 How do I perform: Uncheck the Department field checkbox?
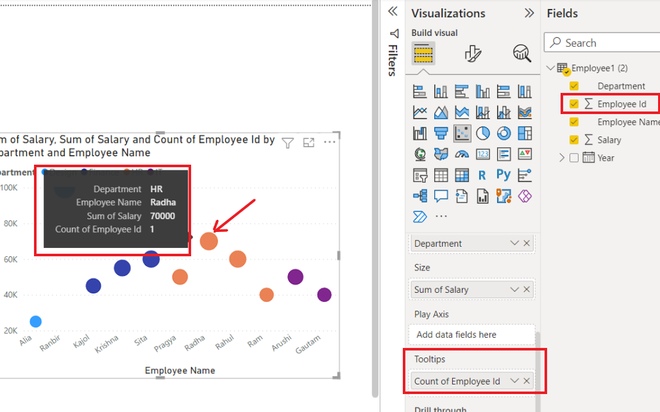point(574,86)
